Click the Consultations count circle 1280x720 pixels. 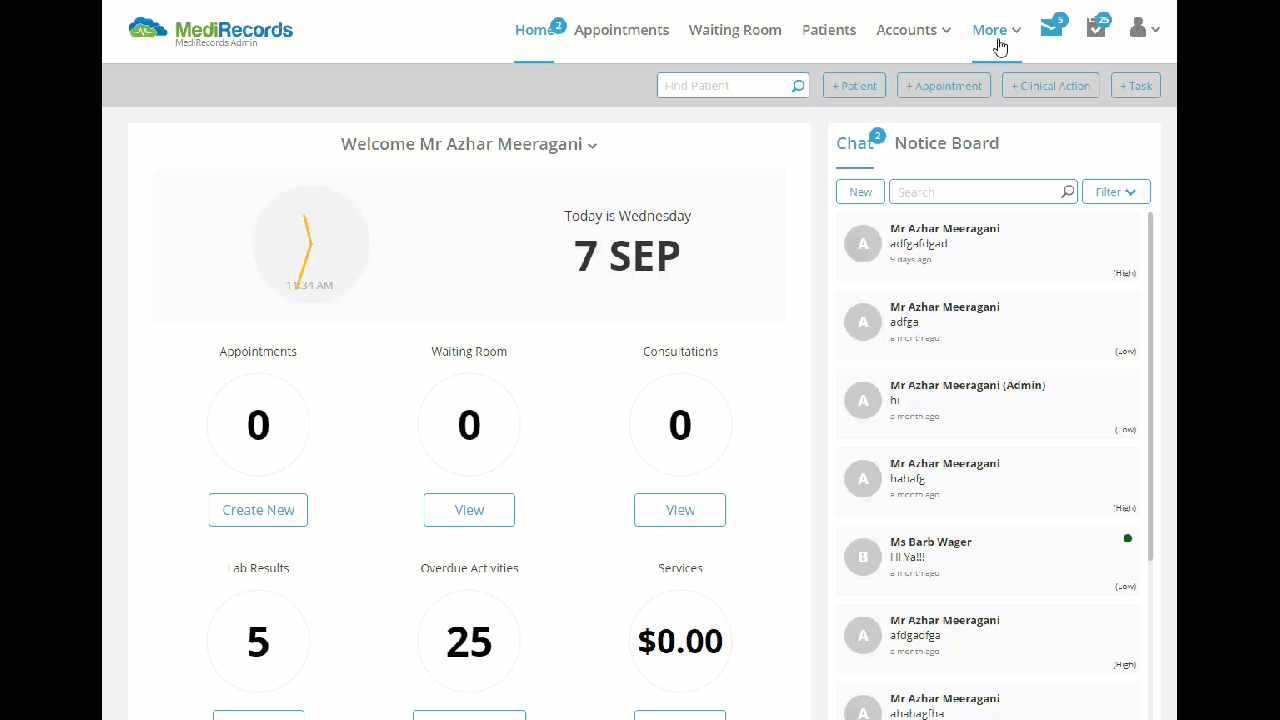[x=680, y=425]
